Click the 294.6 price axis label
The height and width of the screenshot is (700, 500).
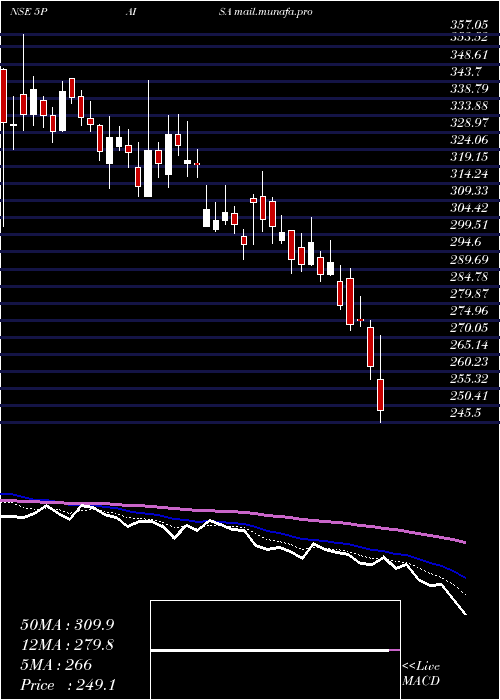click(466, 242)
